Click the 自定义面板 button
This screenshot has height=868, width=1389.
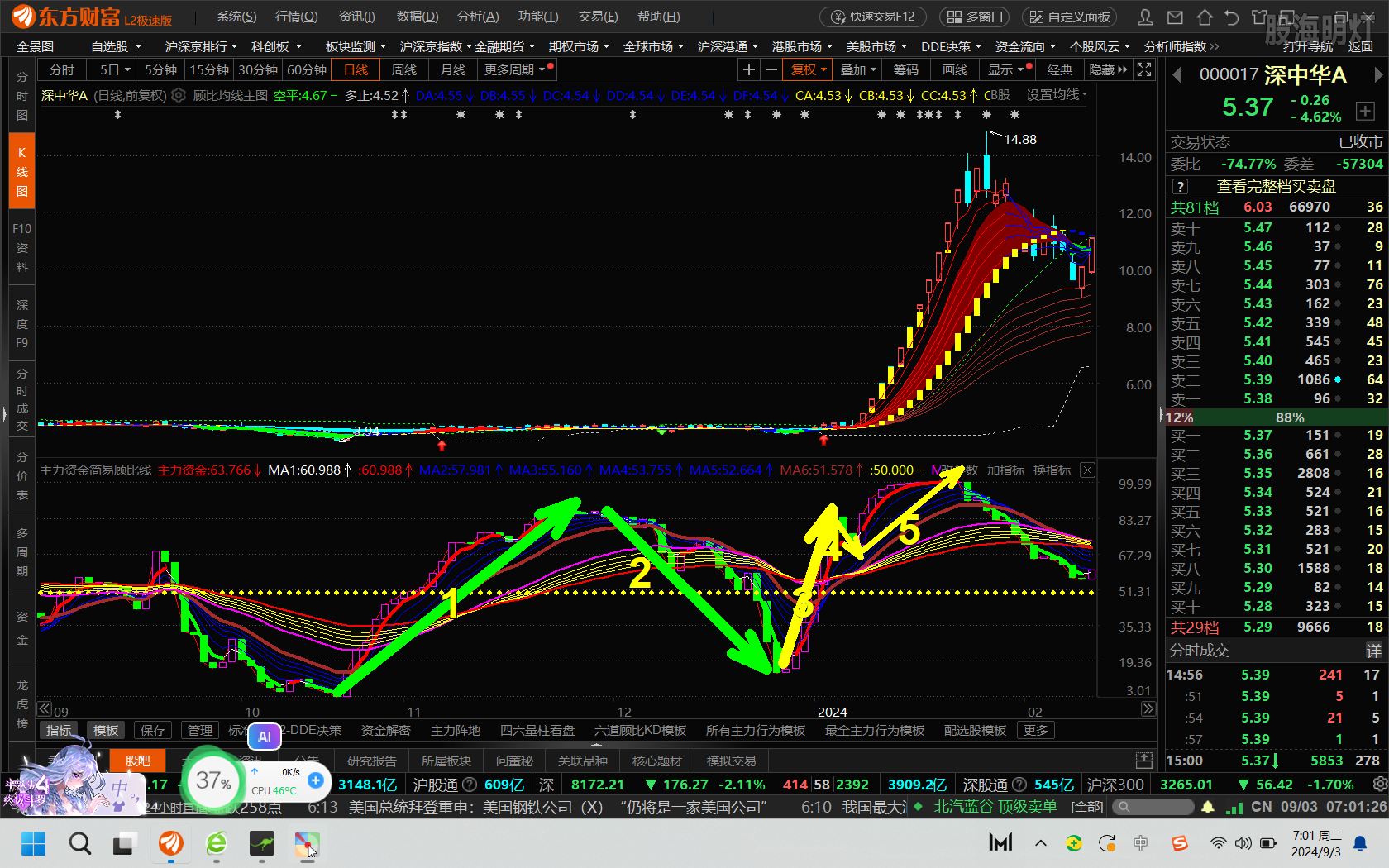click(x=1068, y=17)
